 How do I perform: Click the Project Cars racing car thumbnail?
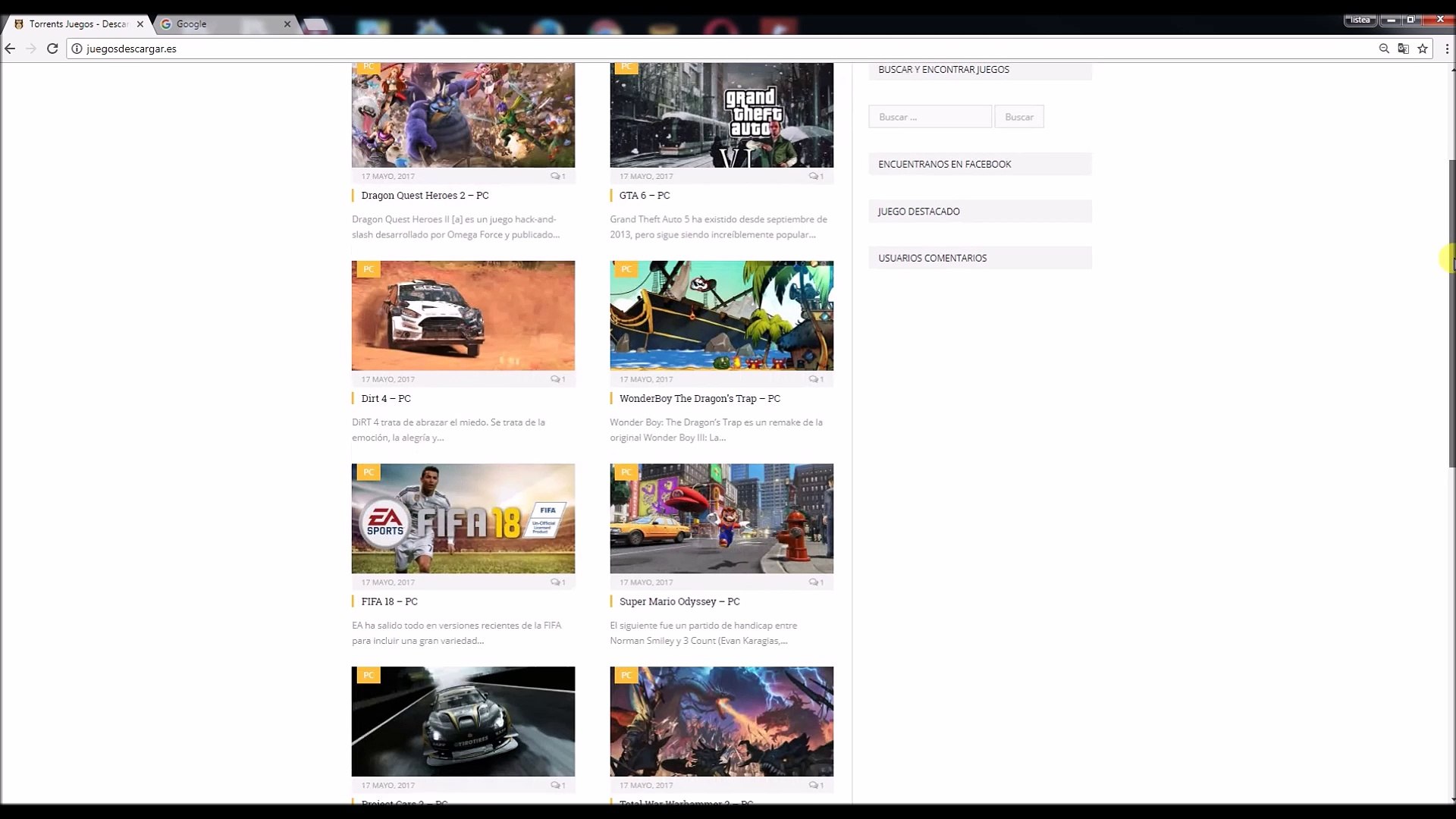coord(463,722)
